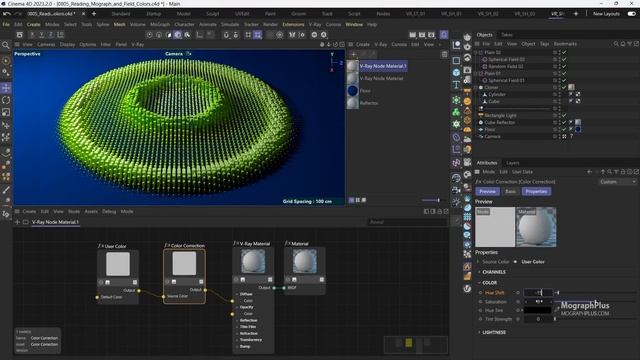Click the eyedropper next to Hue Tint

coord(557,310)
